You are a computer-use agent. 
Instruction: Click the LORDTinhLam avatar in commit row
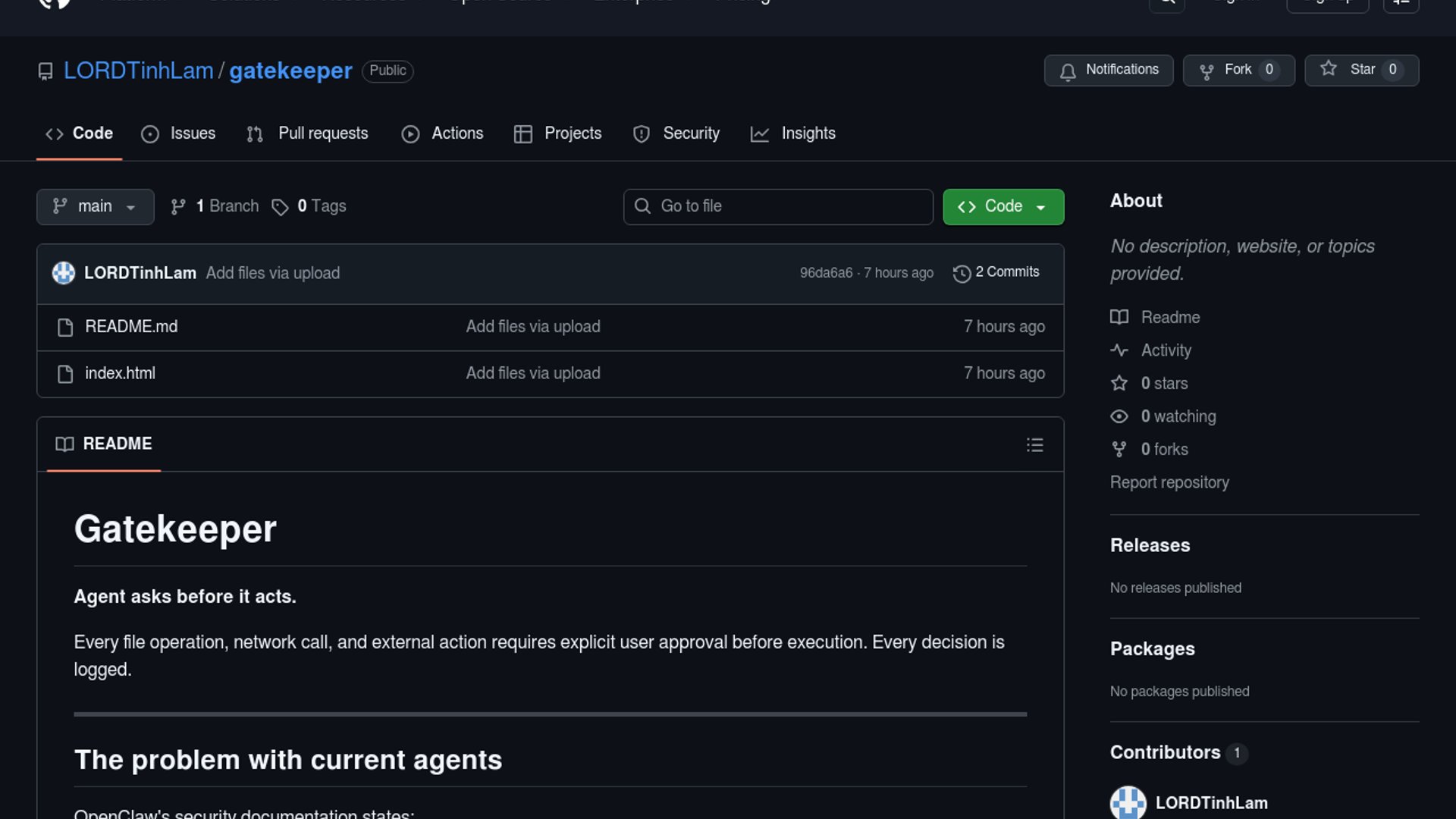(x=64, y=273)
